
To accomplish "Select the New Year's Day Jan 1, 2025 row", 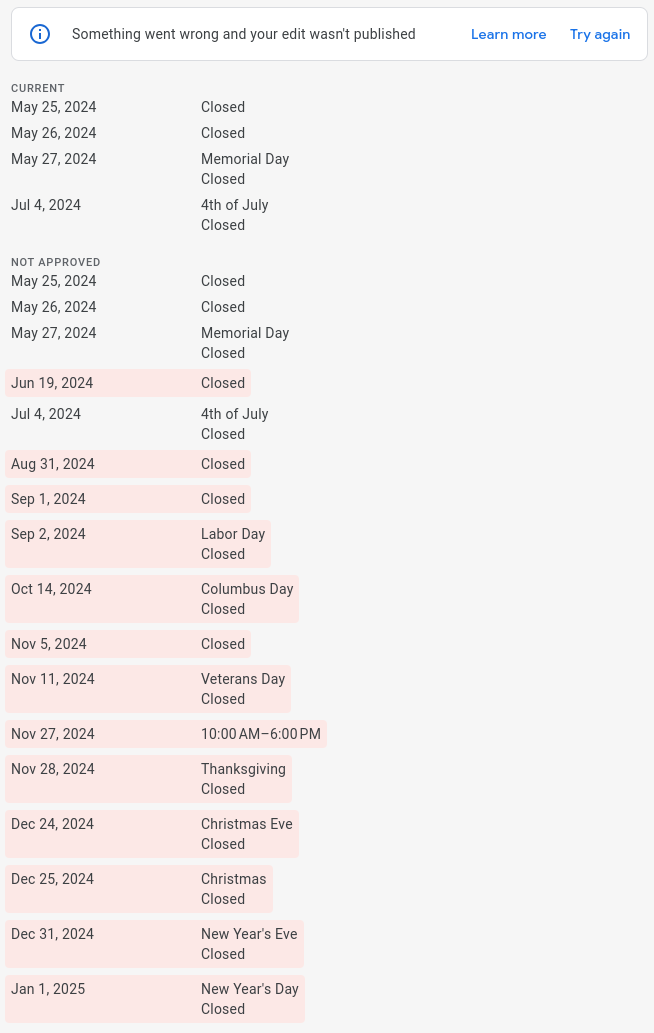I will [155, 999].
